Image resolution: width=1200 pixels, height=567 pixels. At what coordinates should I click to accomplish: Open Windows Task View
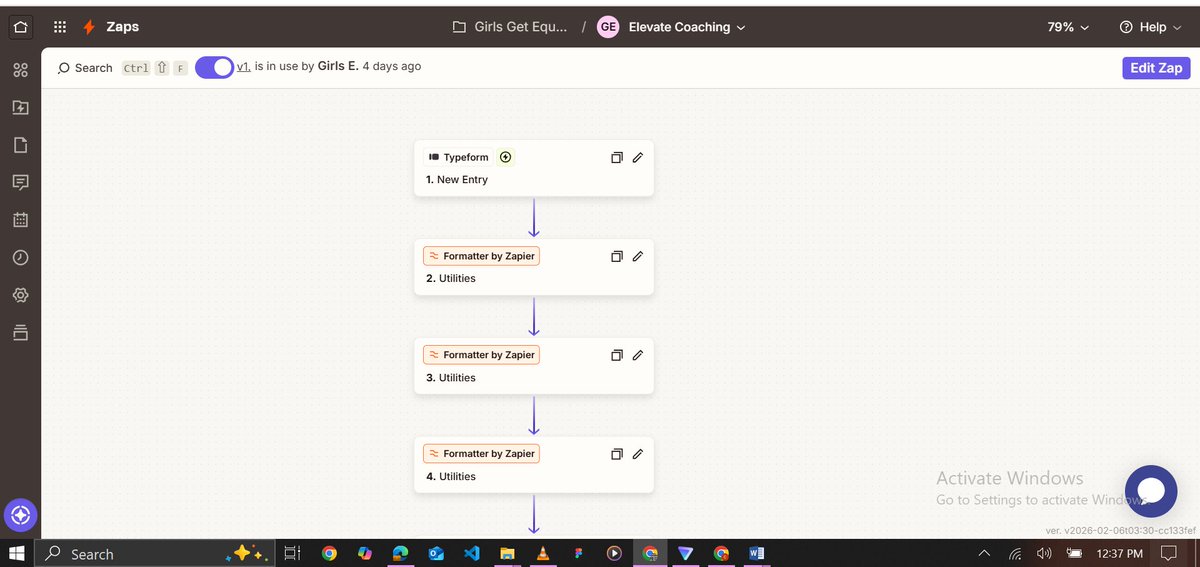pyautogui.click(x=292, y=553)
